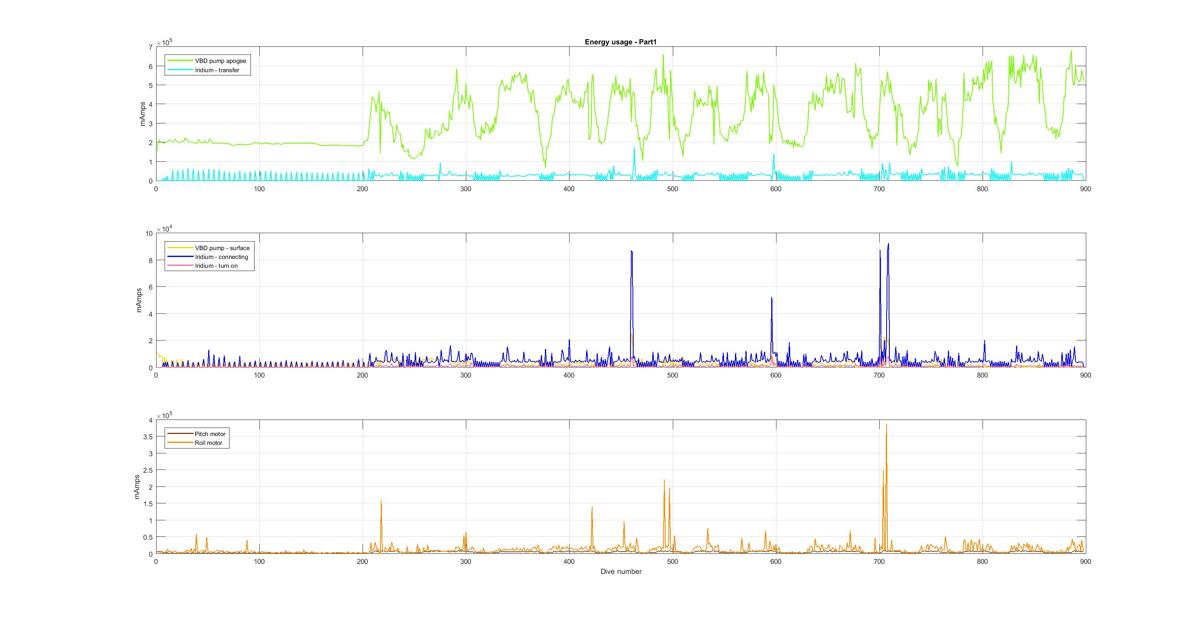Click dark blue line sample beside 'Iridium - connecting'
Image resolution: width=1200 pixels, height=622 pixels.
(178, 256)
